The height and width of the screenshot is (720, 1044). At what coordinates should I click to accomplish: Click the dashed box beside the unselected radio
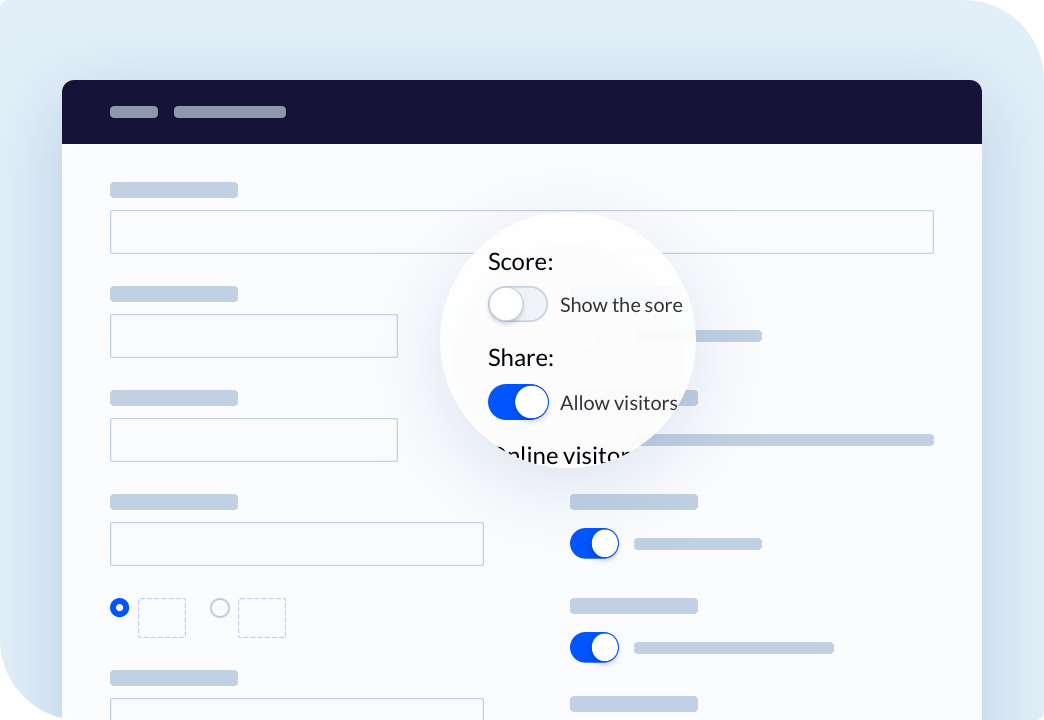click(x=262, y=618)
